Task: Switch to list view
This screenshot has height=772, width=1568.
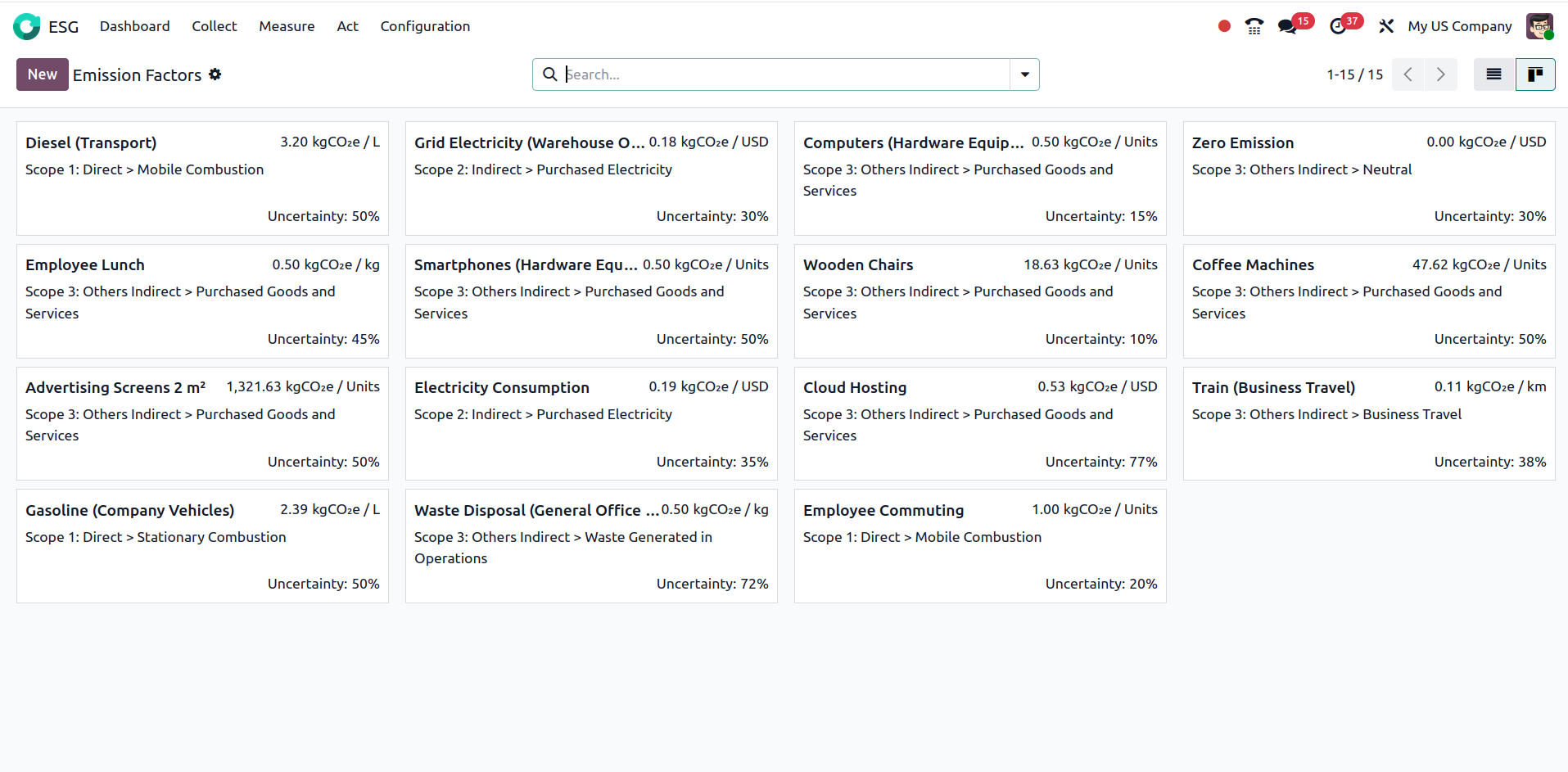Action: [x=1494, y=74]
